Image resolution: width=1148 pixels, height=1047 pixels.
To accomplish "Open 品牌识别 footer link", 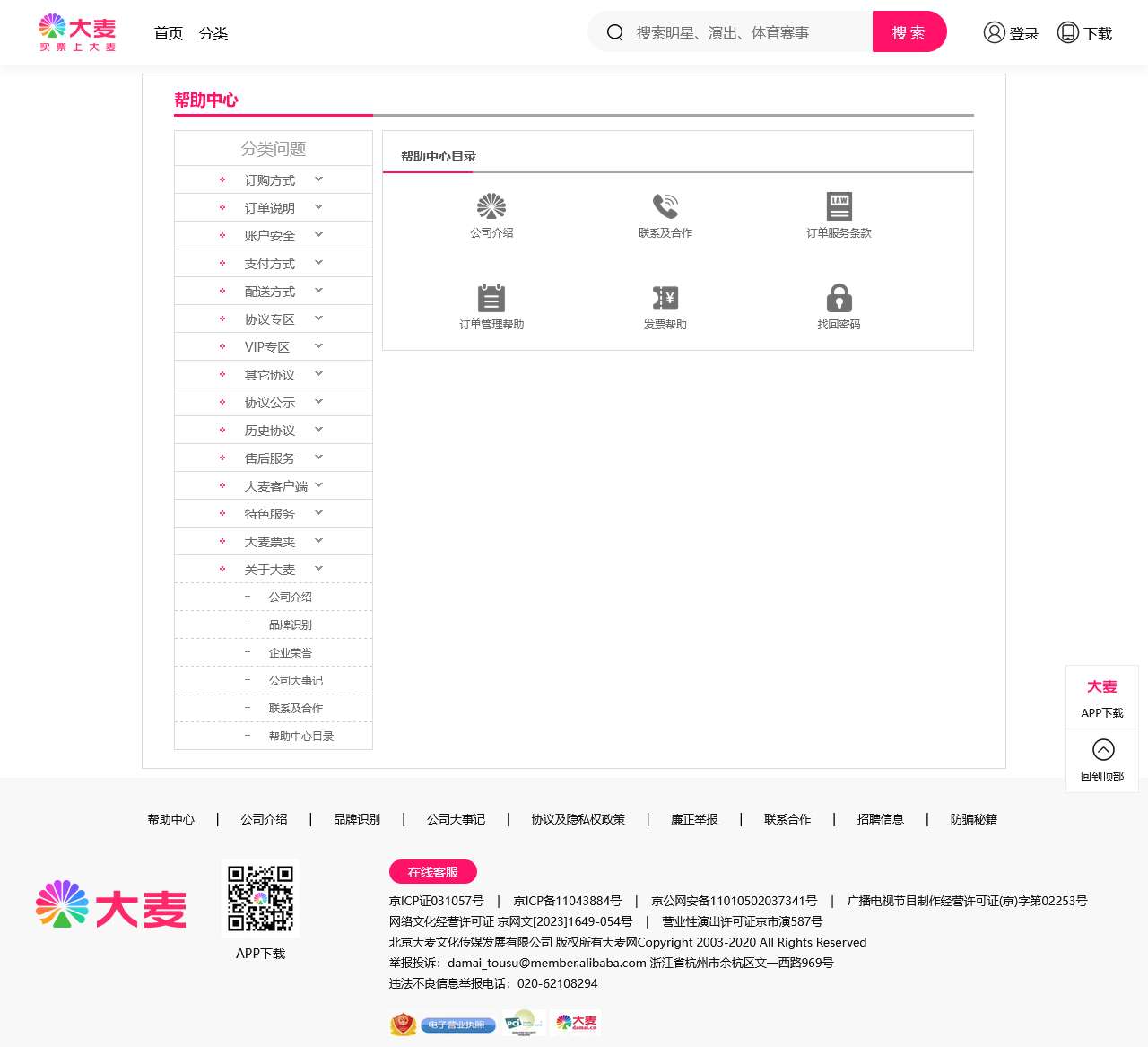I will click(x=357, y=819).
